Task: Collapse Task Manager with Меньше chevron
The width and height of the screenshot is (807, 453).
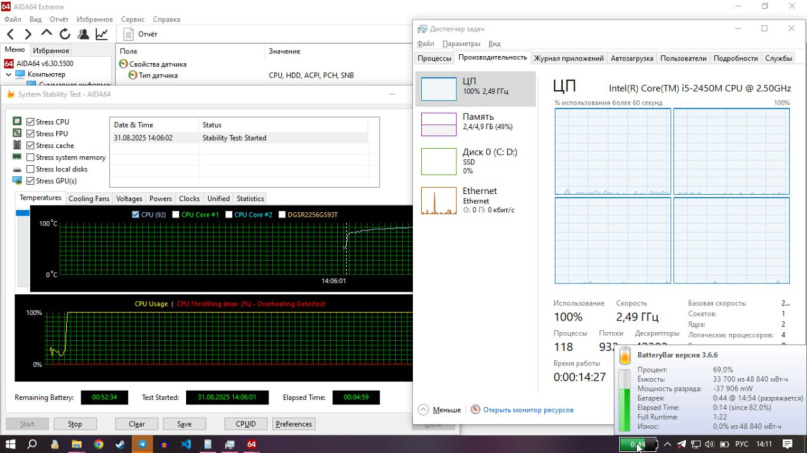Action: coord(424,409)
